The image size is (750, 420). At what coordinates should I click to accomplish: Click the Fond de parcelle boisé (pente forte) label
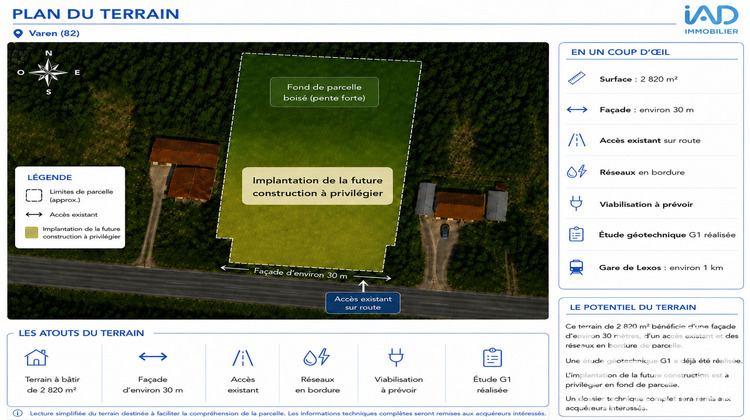(324, 92)
